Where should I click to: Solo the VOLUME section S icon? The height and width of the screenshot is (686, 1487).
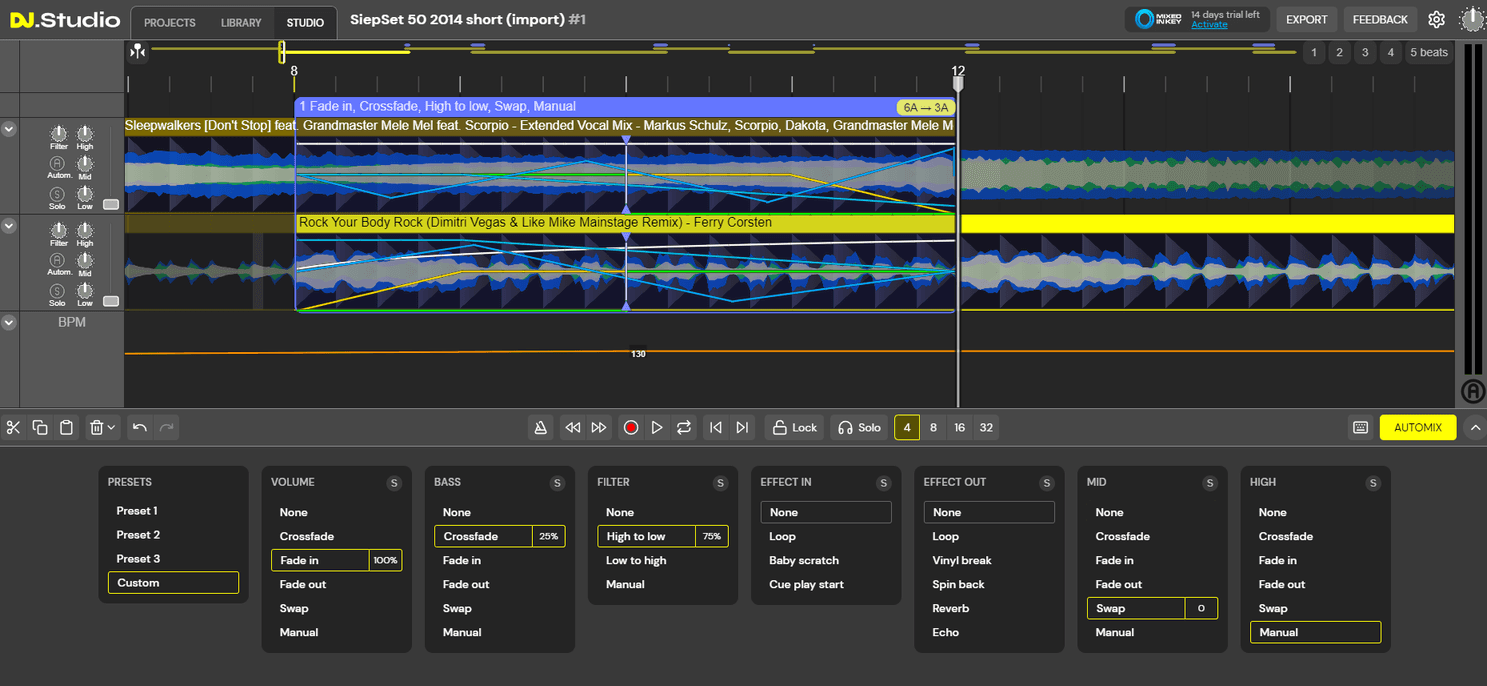coord(394,483)
